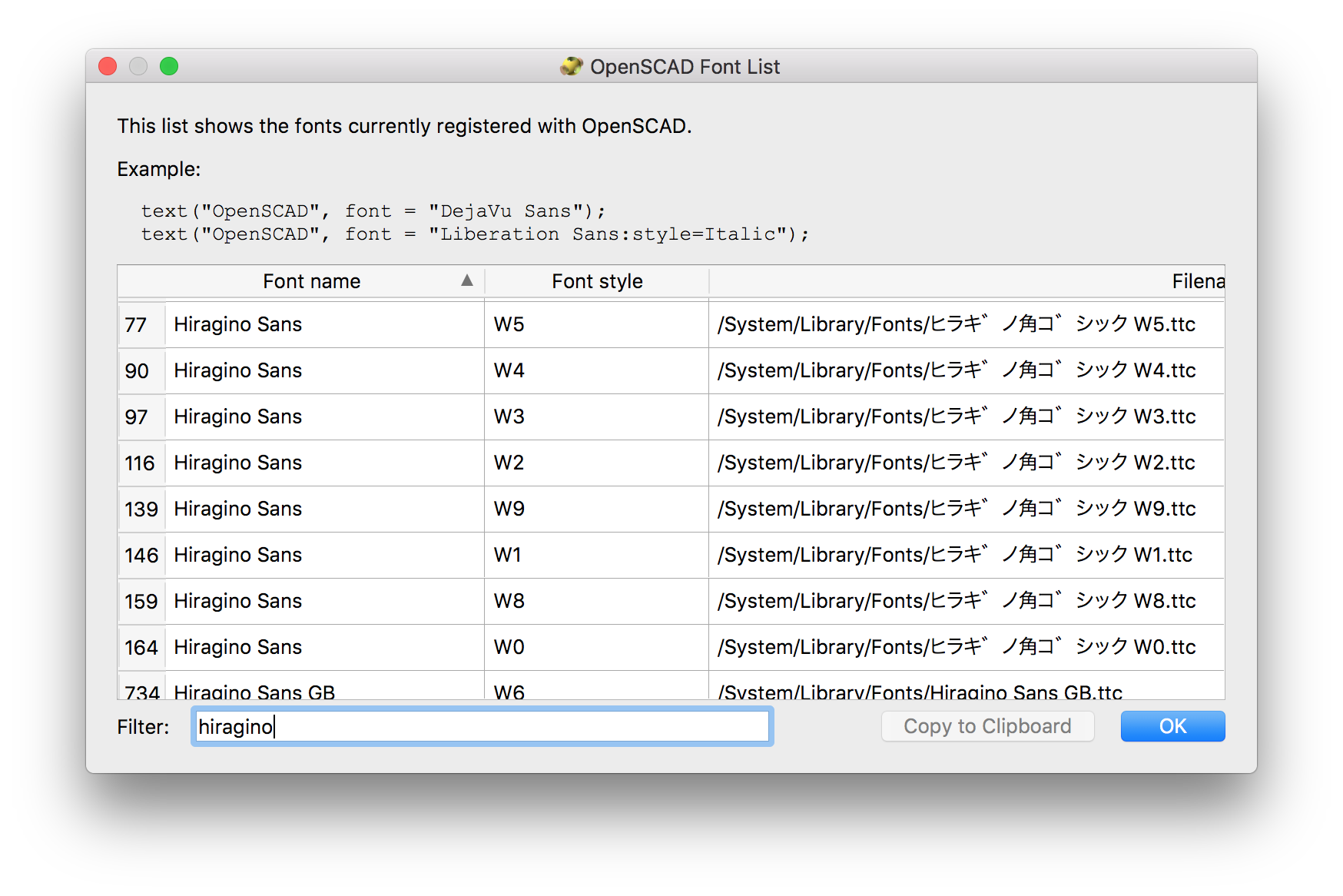The height and width of the screenshot is (896, 1343).
Task: Select the W9 font style cell
Action: (597, 509)
